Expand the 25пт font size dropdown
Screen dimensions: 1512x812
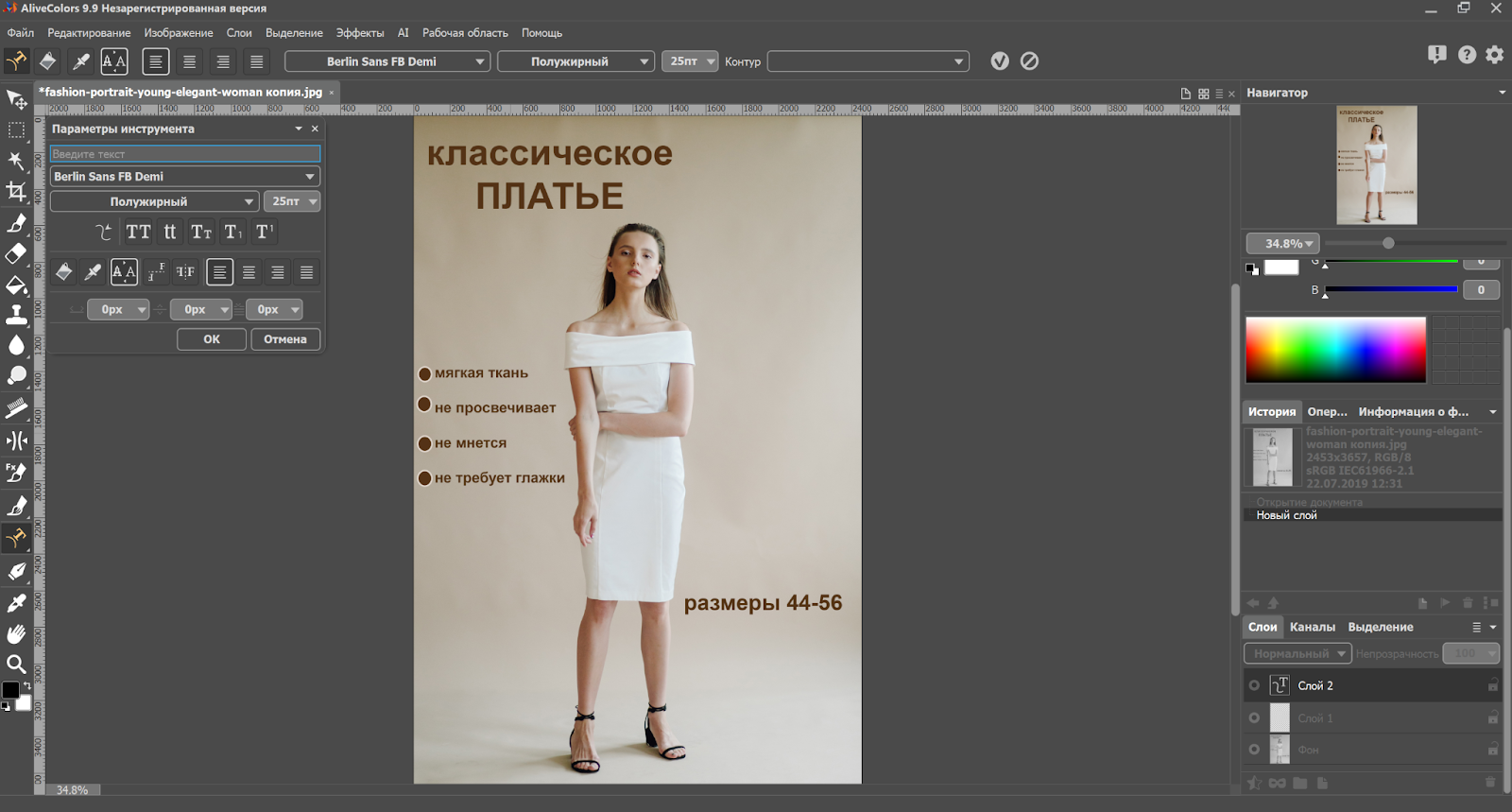[690, 61]
